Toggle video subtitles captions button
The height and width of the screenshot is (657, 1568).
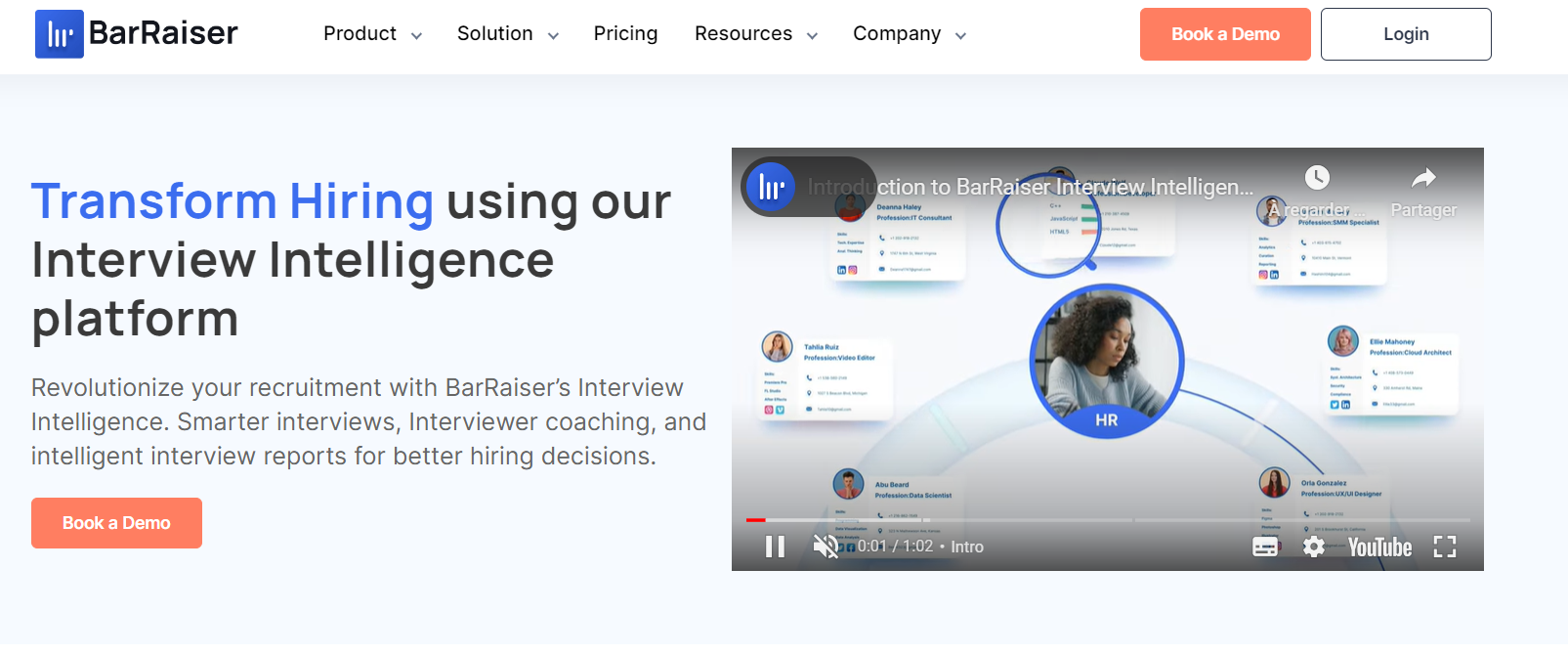pyautogui.click(x=1265, y=547)
